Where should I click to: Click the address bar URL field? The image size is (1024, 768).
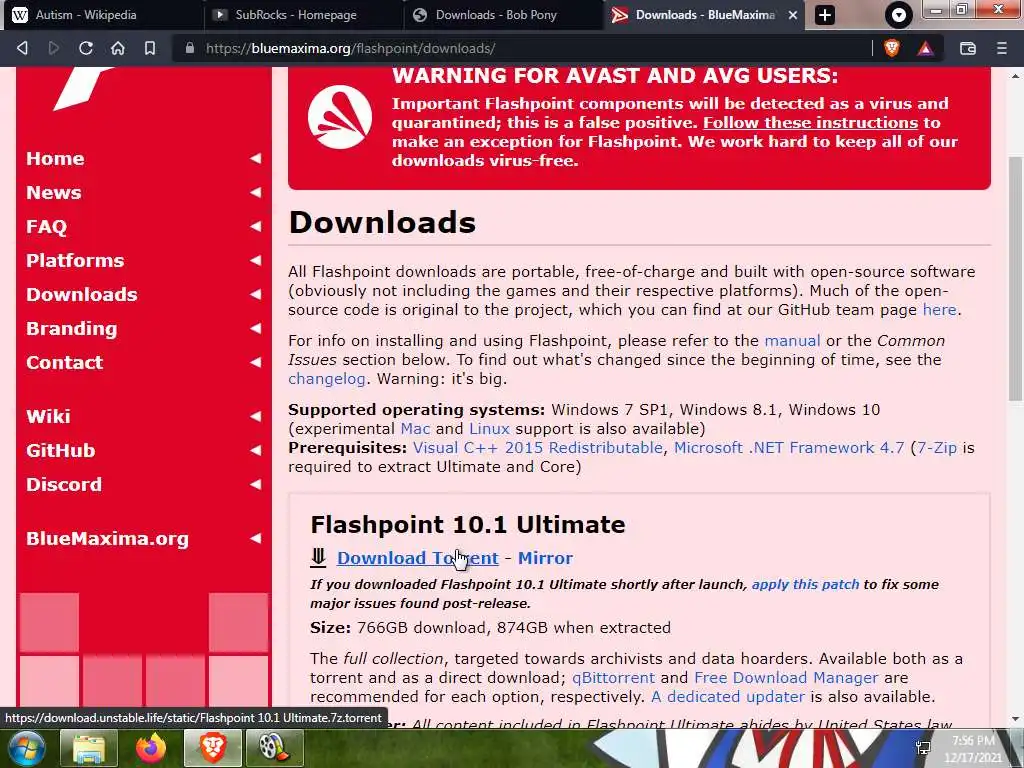click(522, 48)
